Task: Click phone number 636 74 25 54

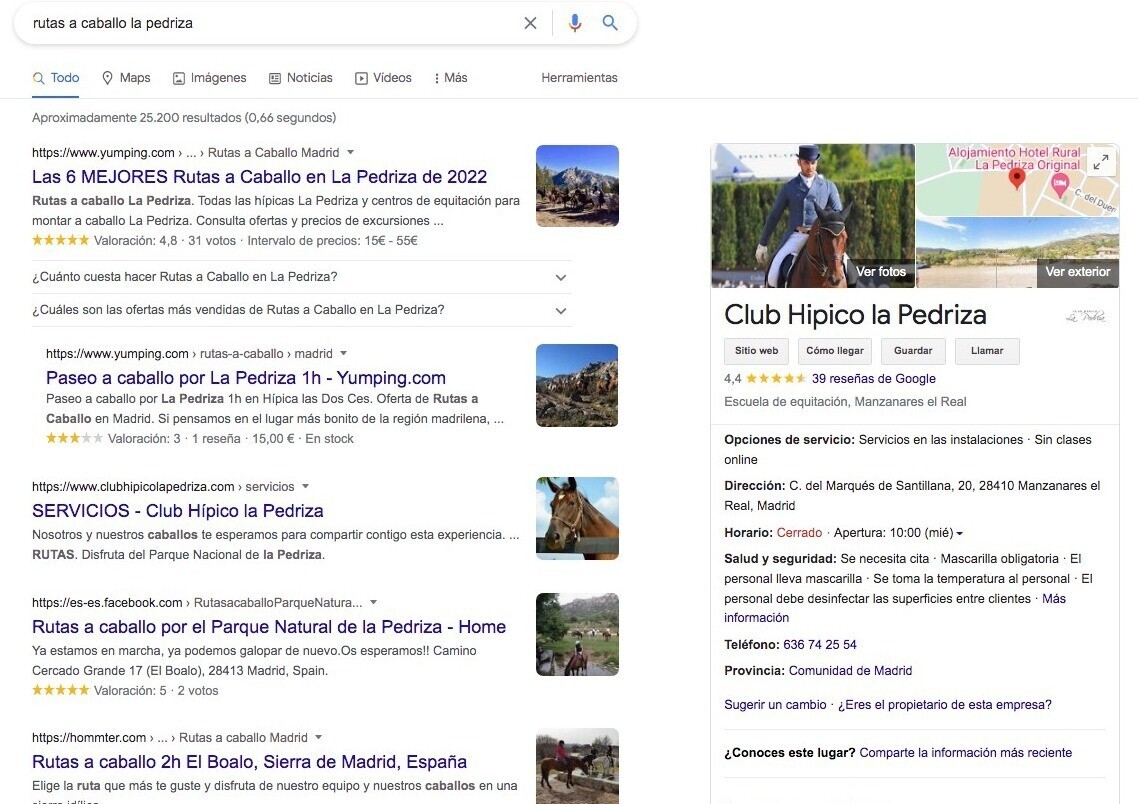Action: [x=820, y=644]
